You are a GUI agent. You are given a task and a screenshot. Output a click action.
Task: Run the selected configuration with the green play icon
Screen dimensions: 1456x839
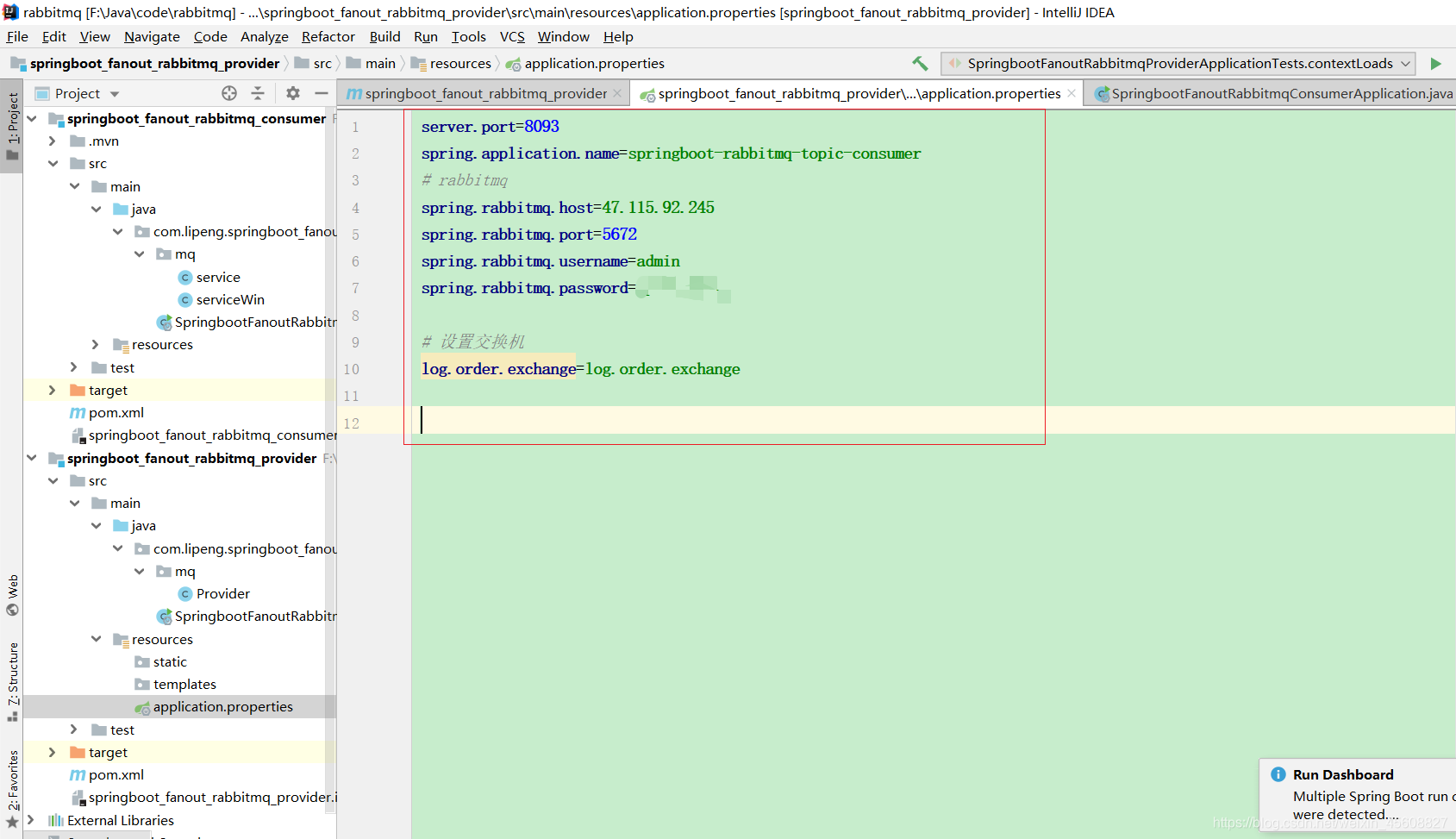coord(1435,63)
